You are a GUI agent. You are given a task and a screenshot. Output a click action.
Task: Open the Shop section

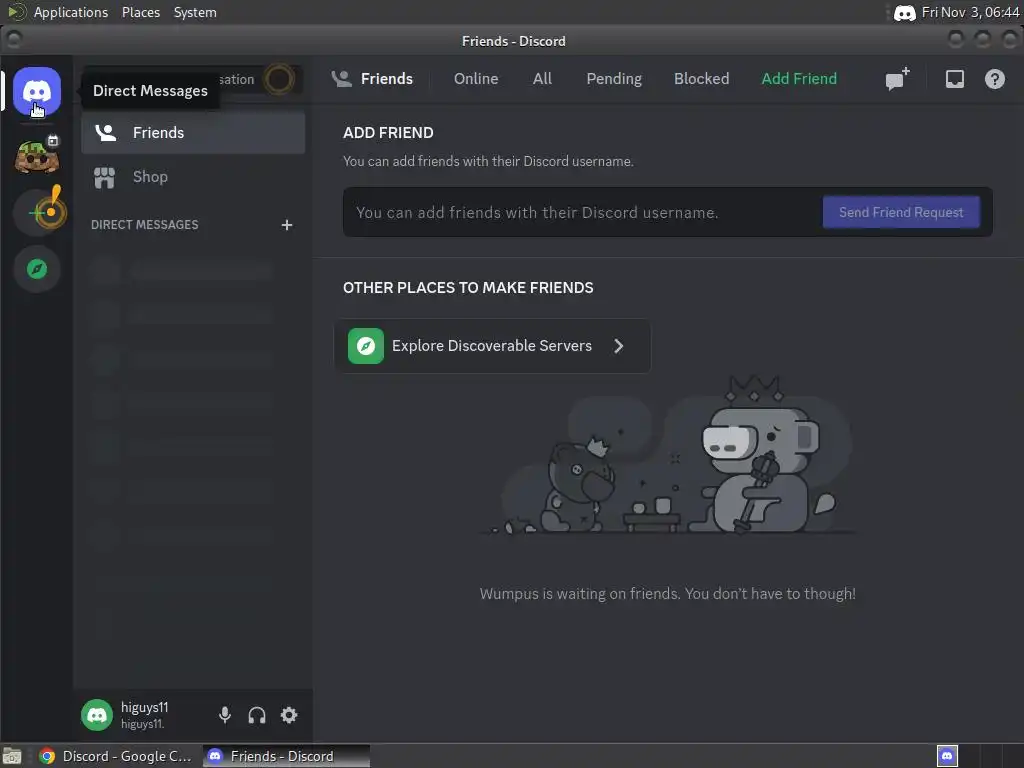pyautogui.click(x=193, y=177)
